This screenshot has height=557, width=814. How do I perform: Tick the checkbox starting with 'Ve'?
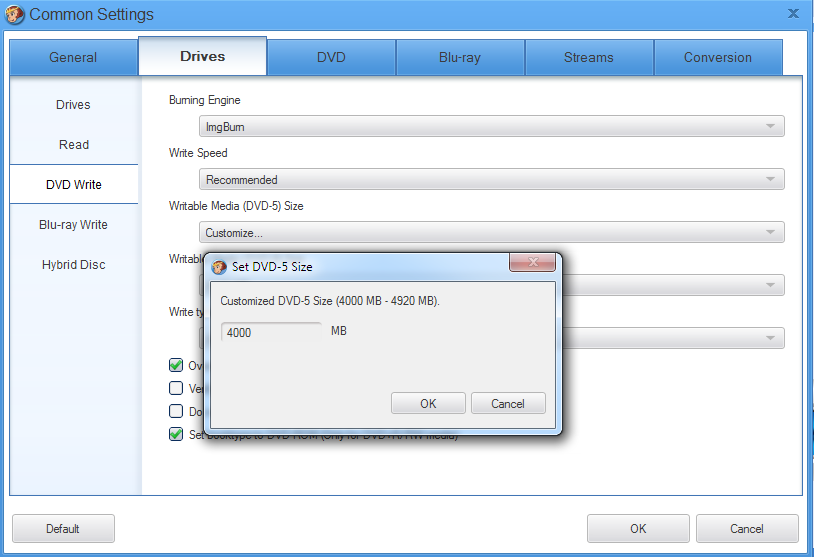(x=176, y=388)
